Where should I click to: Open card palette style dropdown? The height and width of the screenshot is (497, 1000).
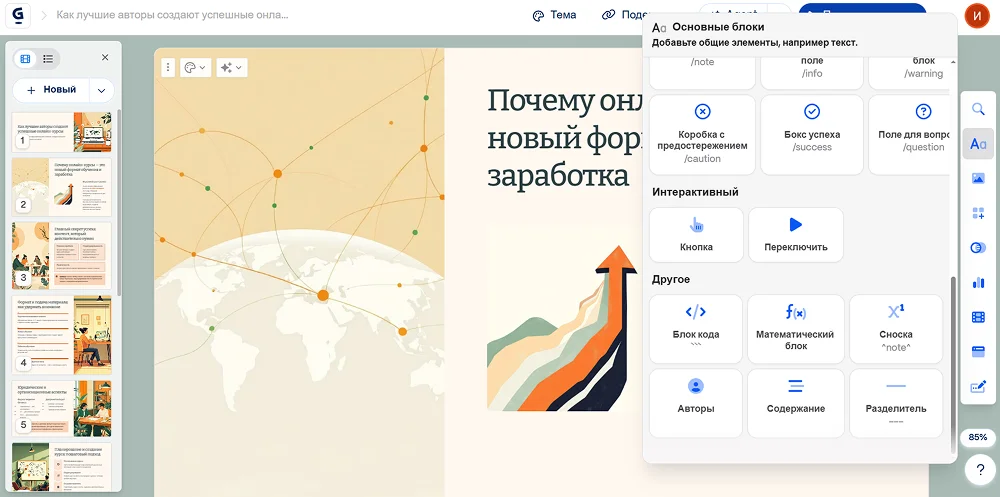194,67
